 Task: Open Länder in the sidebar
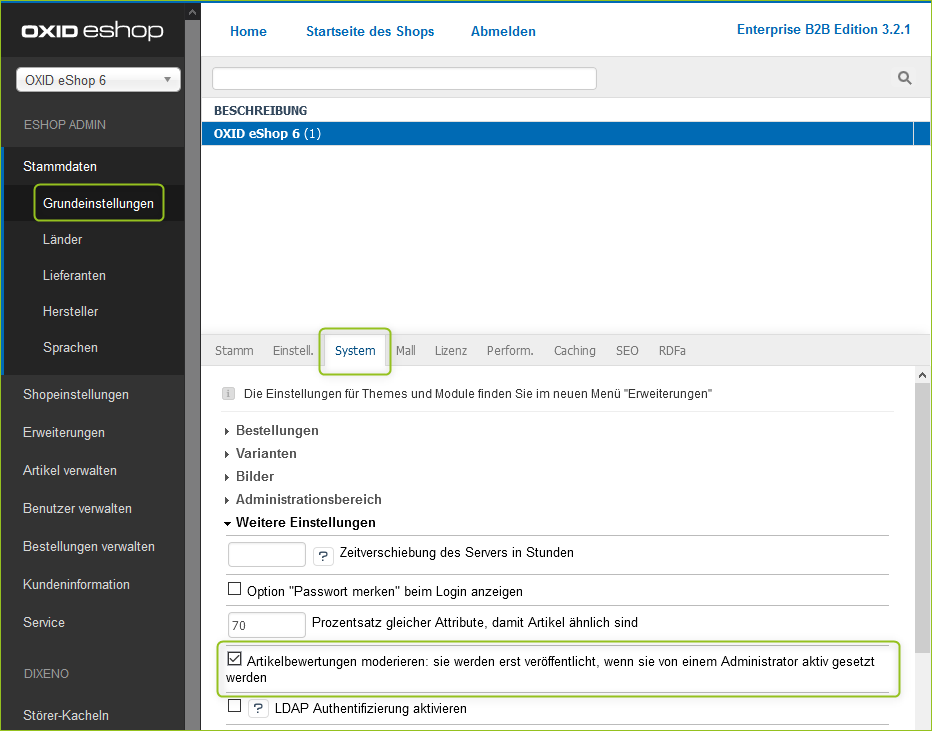(62, 240)
